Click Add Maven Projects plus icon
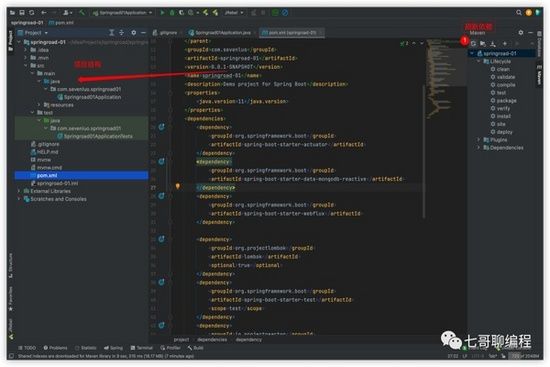This screenshot has width=550, height=367. [x=505, y=44]
